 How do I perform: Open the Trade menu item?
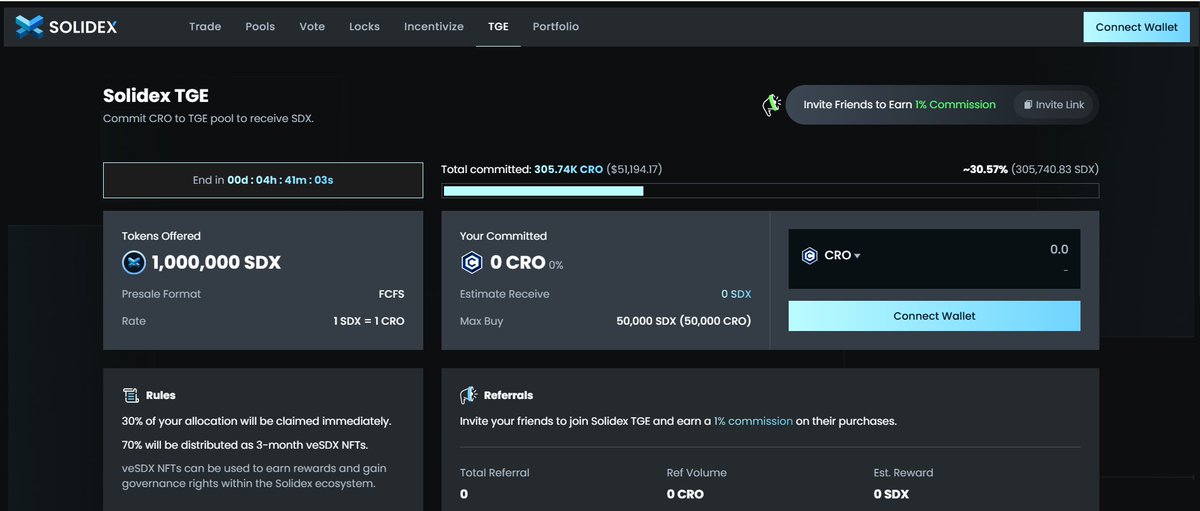pos(205,27)
